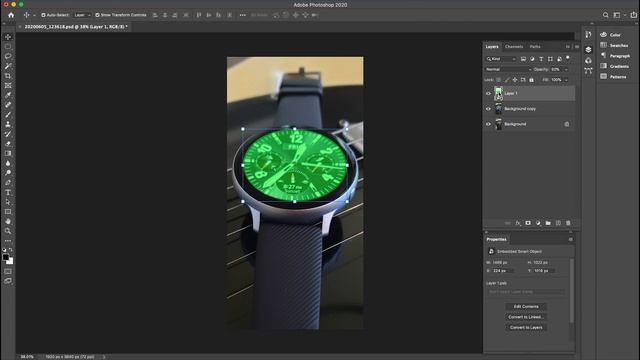Screen dimensions: 640x360
Task: Toggle lock position icon
Action: pos(515,80)
